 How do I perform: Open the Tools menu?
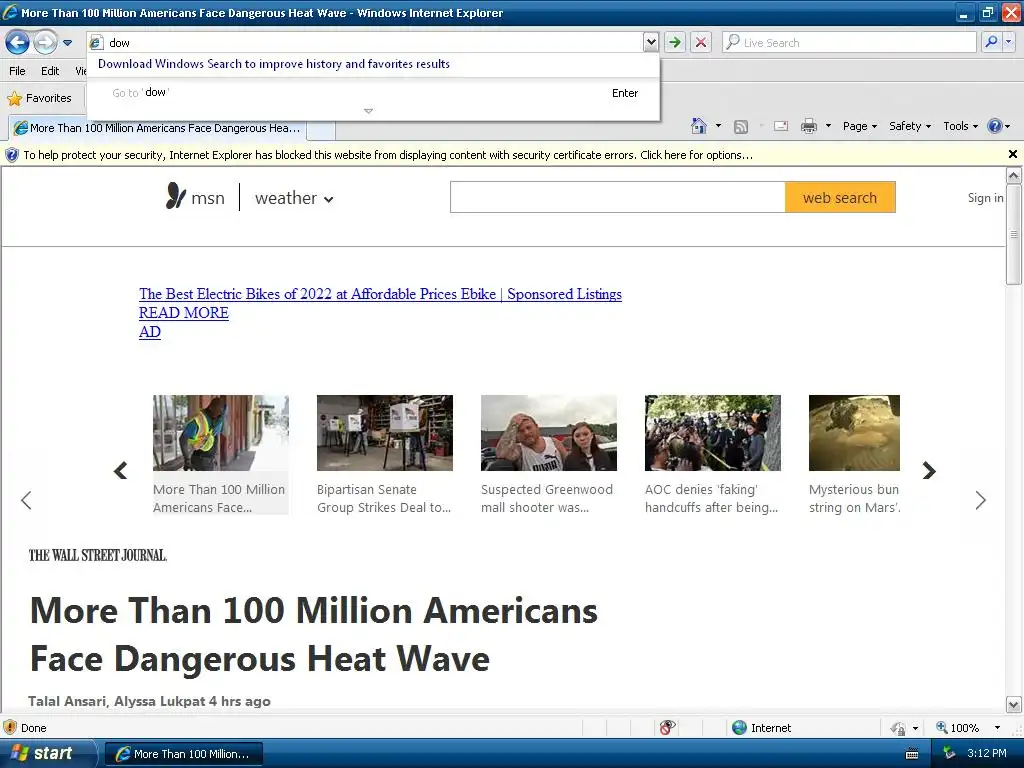point(960,126)
